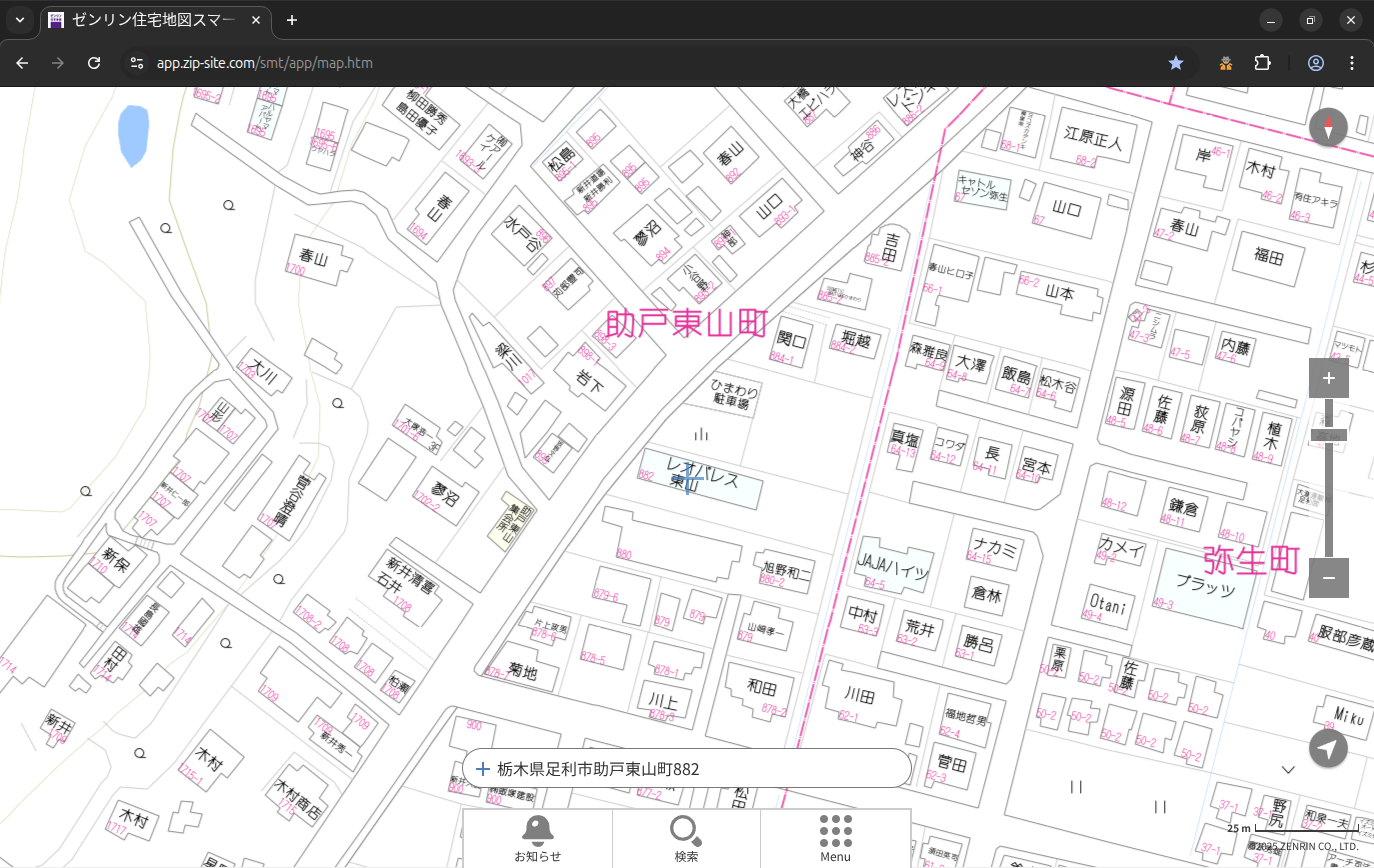Bookmark this page with the star icon
This screenshot has width=1374, height=868.
click(x=1176, y=63)
